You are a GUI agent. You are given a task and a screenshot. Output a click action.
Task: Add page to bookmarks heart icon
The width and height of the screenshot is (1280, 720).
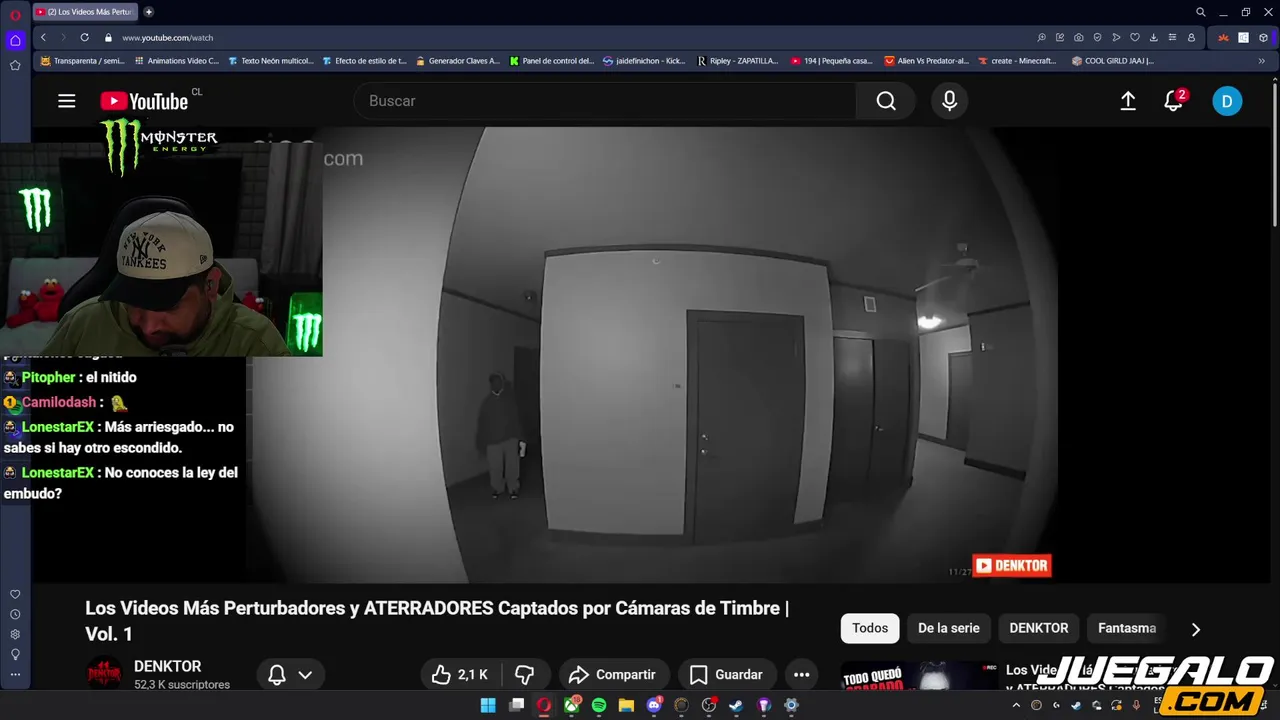point(1135,37)
